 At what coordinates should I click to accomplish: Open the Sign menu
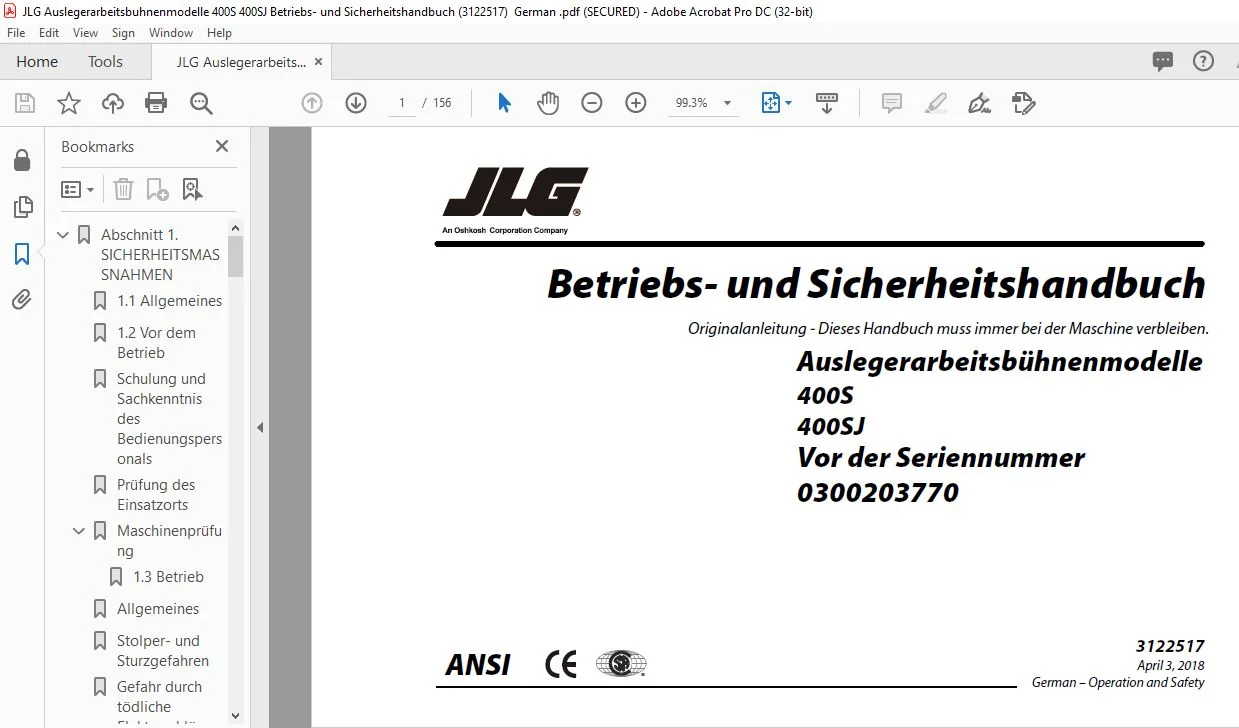pyautogui.click(x=123, y=33)
